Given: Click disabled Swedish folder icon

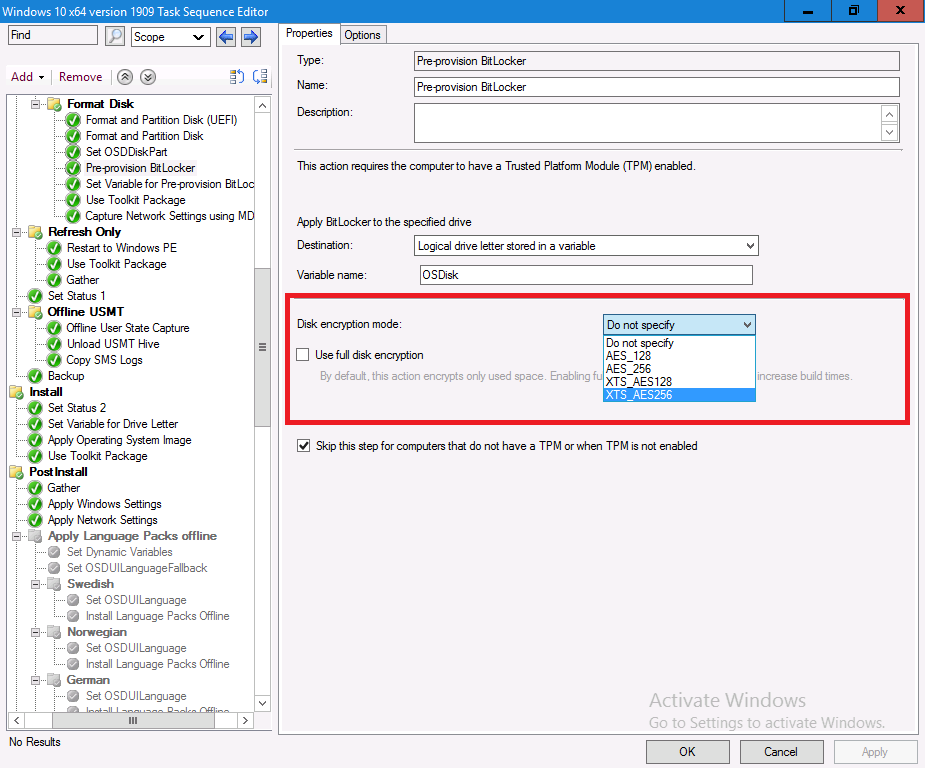Looking at the screenshot, I should tap(54, 585).
